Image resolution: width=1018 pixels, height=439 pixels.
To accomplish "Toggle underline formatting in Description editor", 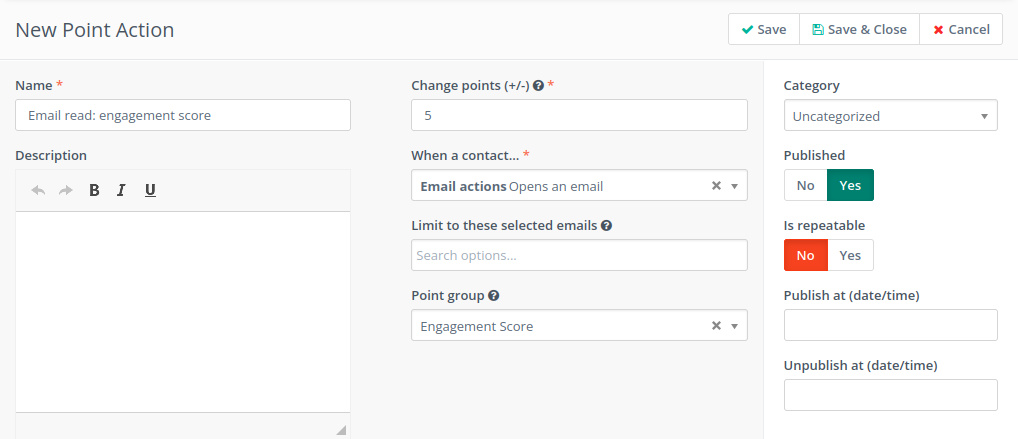I will (x=150, y=190).
